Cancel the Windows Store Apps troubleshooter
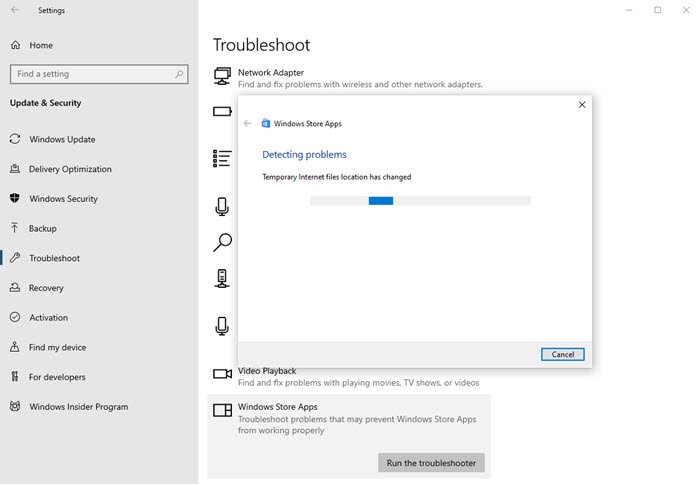Image resolution: width=700 pixels, height=485 pixels. click(562, 354)
